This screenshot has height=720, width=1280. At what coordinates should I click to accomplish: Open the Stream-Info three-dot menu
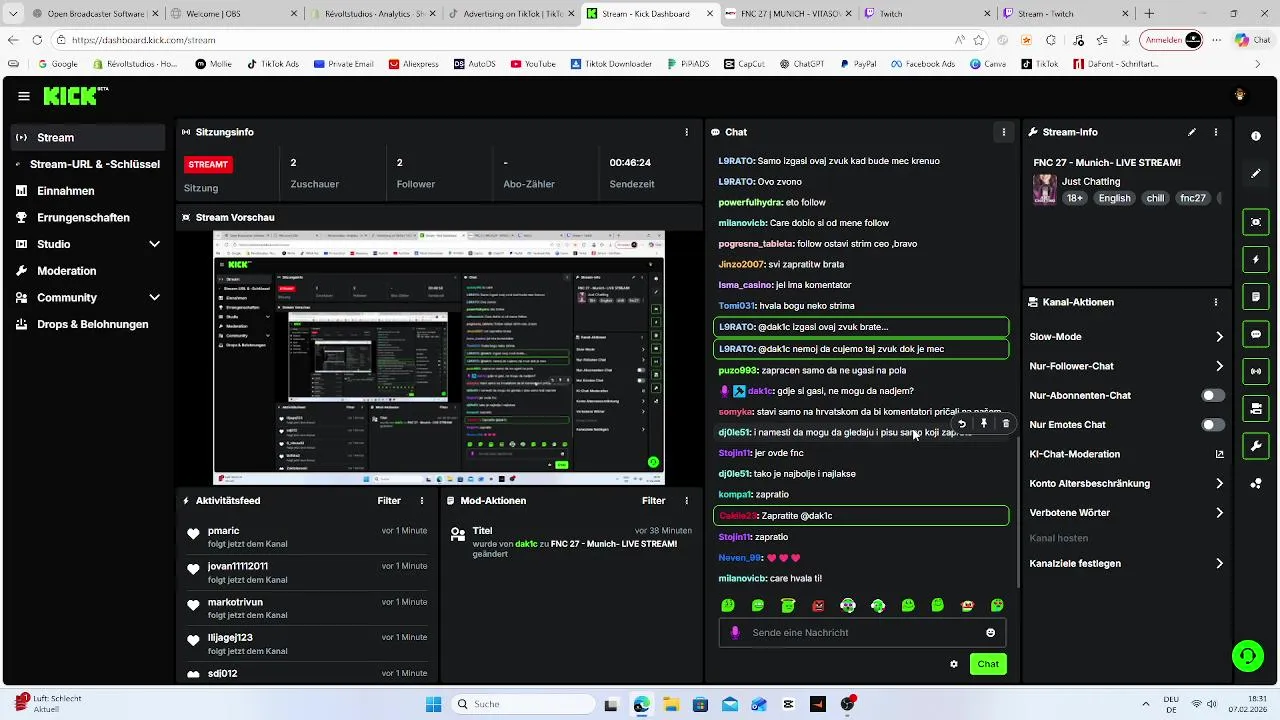click(1216, 132)
